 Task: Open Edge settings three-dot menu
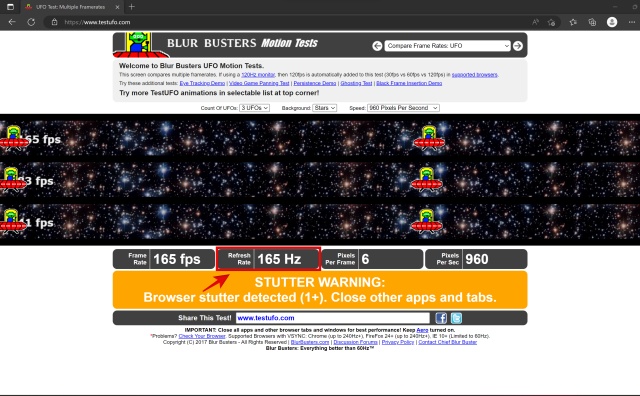click(631, 22)
